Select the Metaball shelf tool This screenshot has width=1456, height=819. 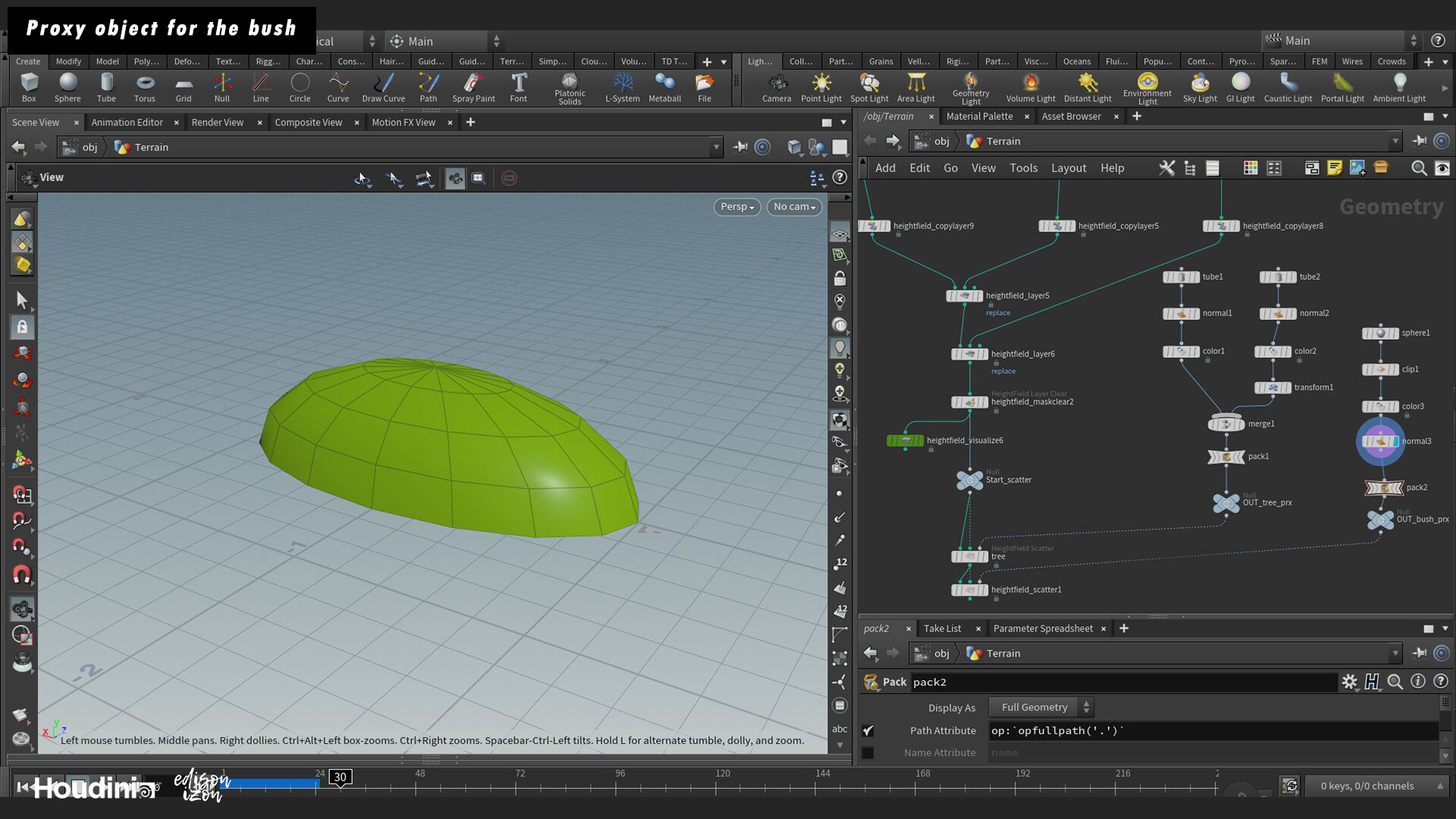(665, 86)
